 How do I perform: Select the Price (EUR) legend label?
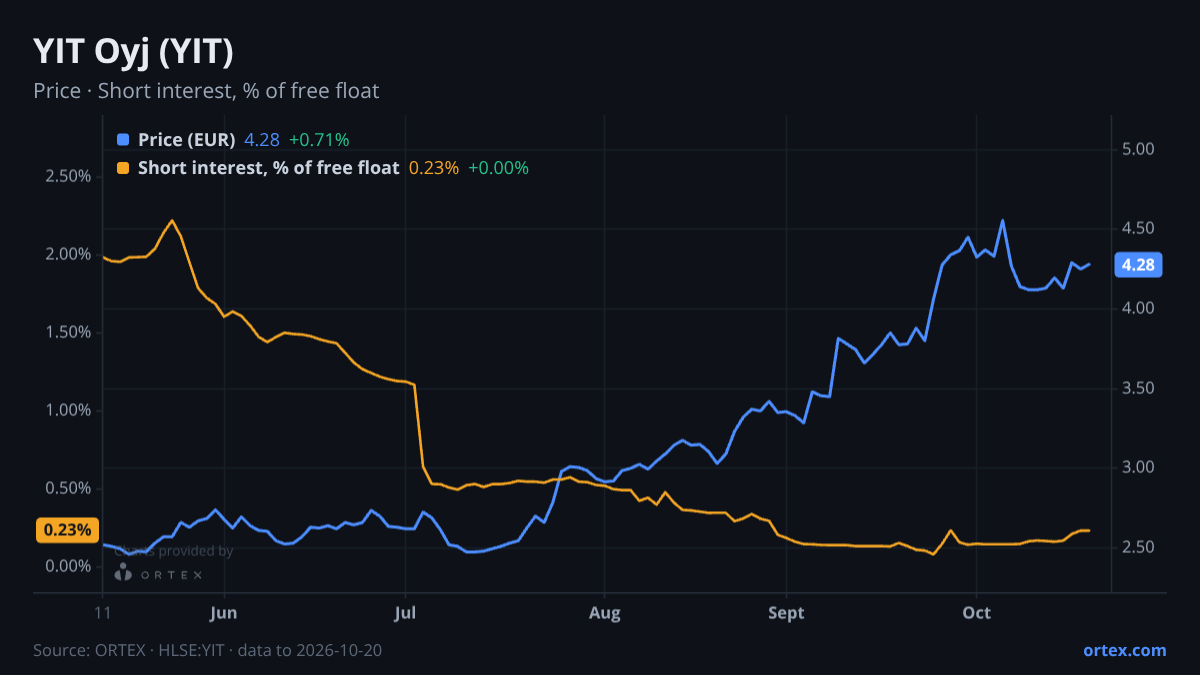click(187, 140)
